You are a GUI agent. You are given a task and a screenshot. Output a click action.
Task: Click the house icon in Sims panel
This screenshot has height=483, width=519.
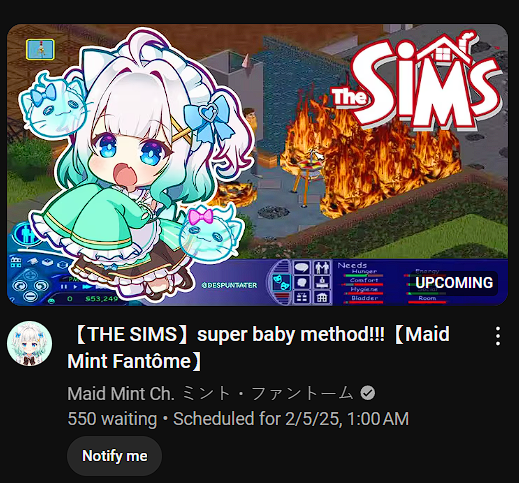click(x=322, y=297)
